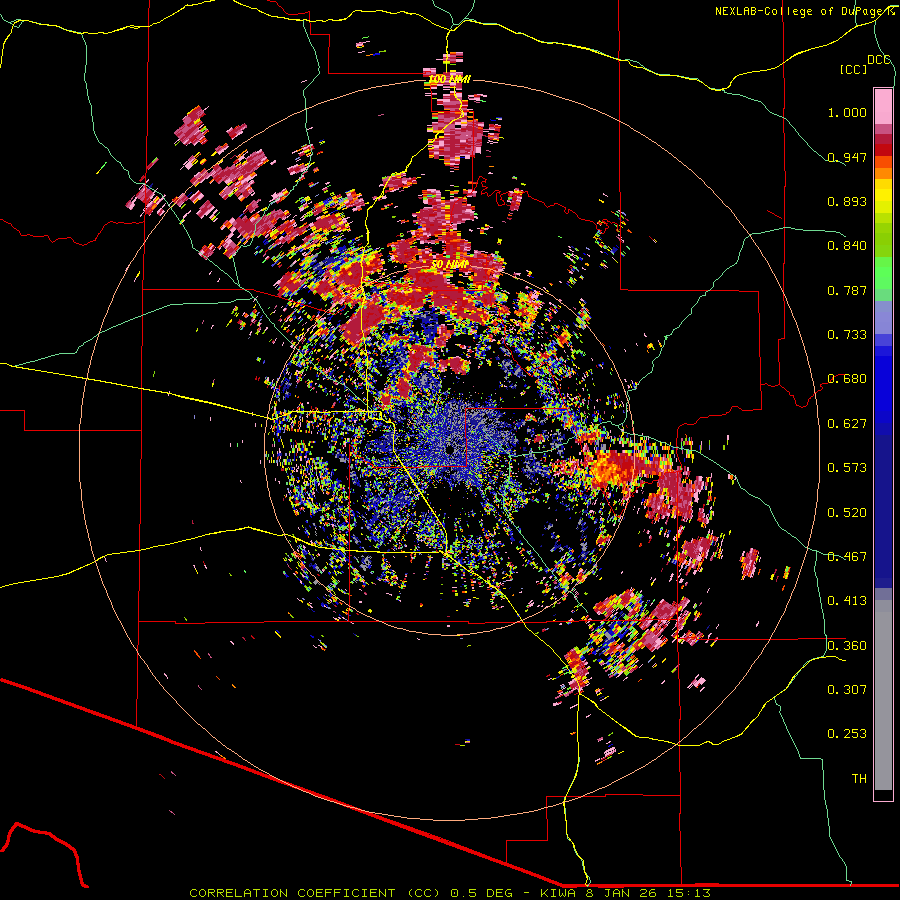Viewport: 900px width, 900px height.
Task: Click the 50 NMI range ring label
Action: click(449, 265)
